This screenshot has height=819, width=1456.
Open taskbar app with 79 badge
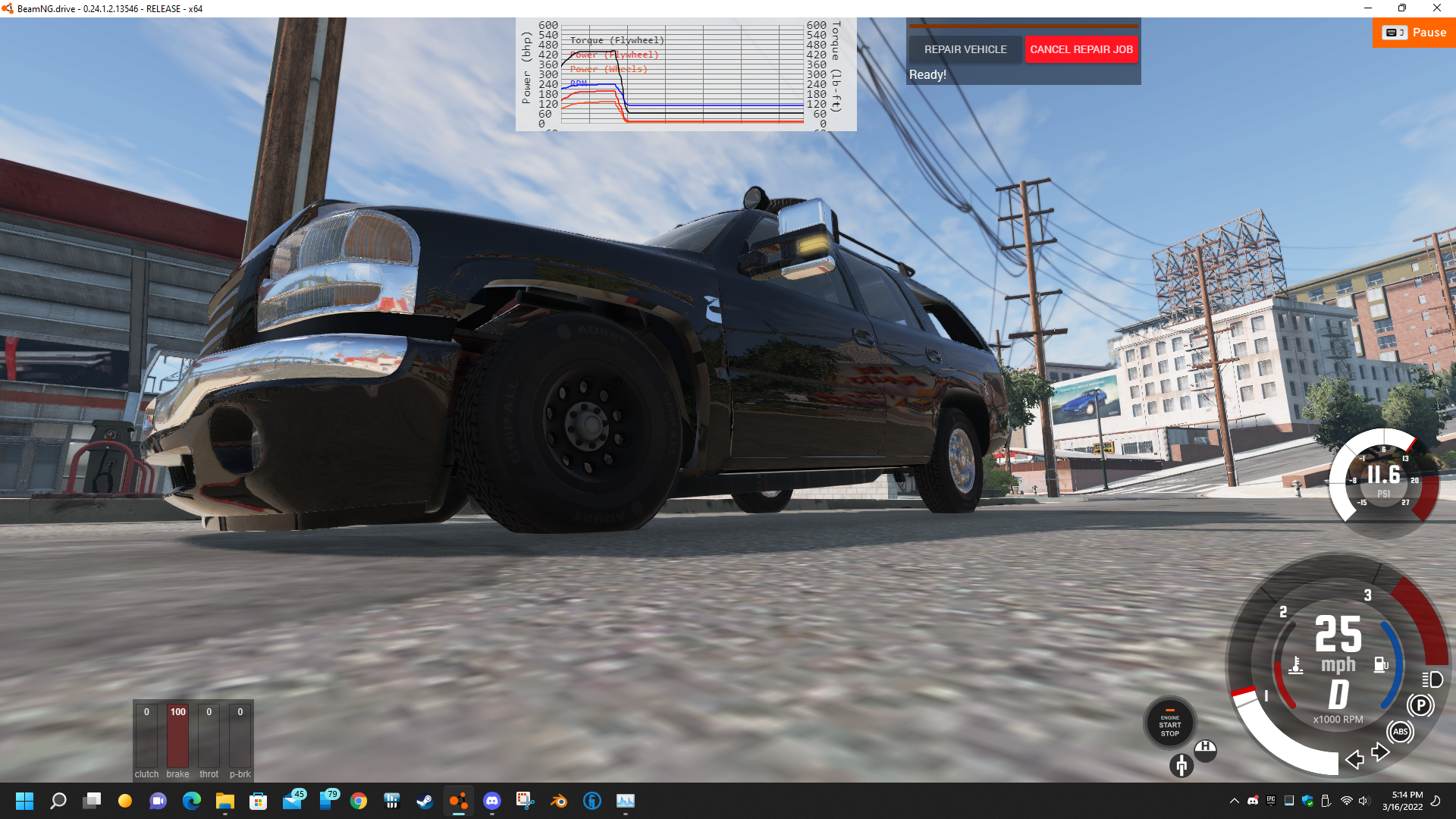(x=328, y=800)
